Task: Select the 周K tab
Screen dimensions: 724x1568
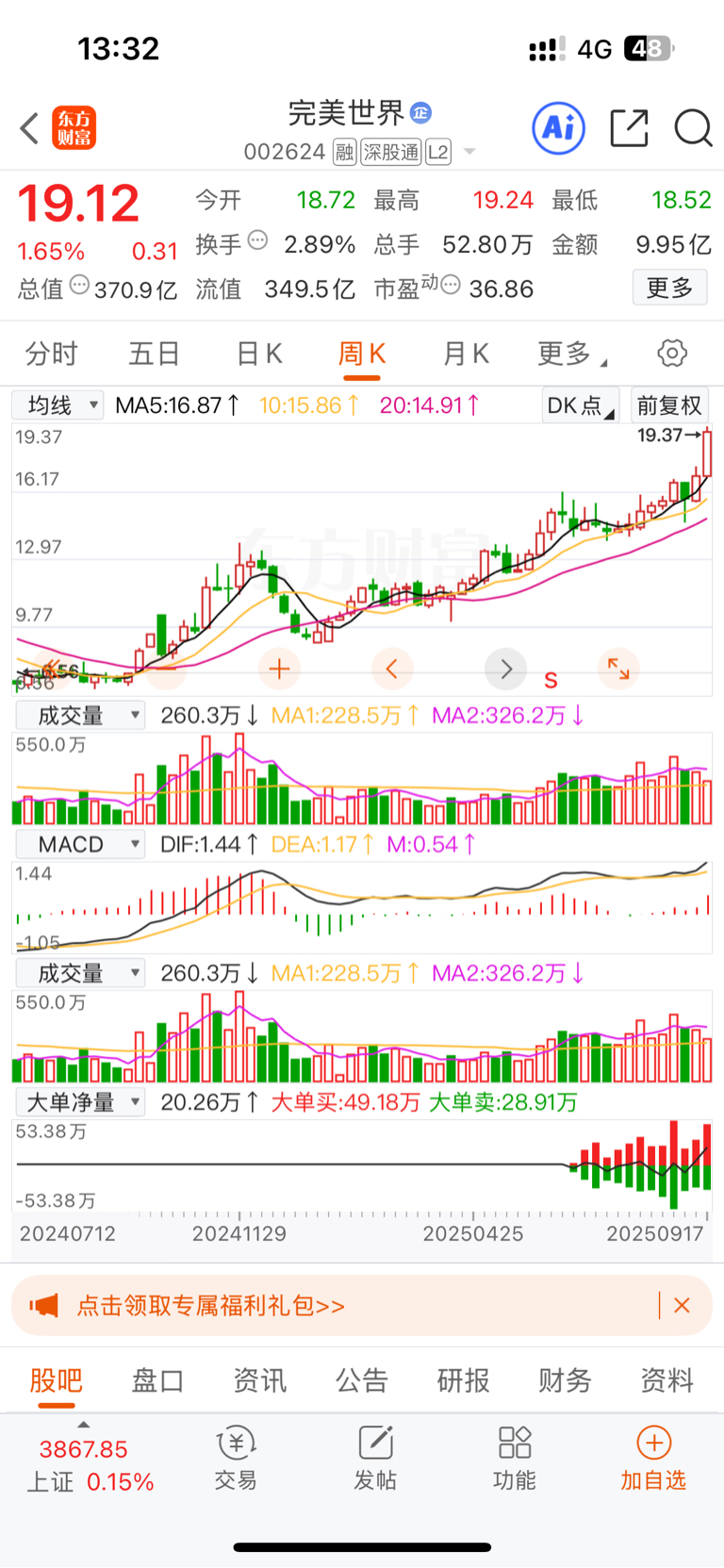Action: [x=362, y=354]
